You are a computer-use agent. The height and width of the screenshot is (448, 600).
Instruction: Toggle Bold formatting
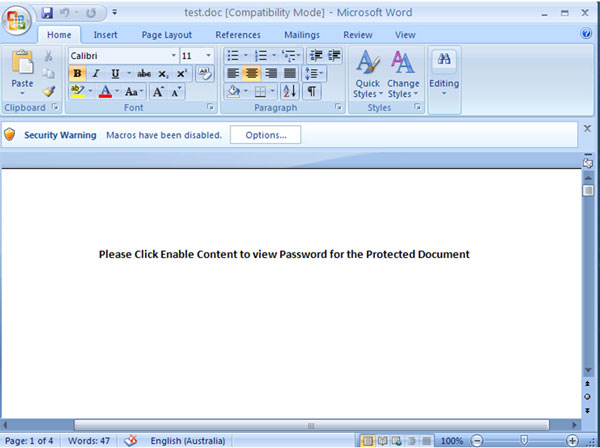[77, 73]
